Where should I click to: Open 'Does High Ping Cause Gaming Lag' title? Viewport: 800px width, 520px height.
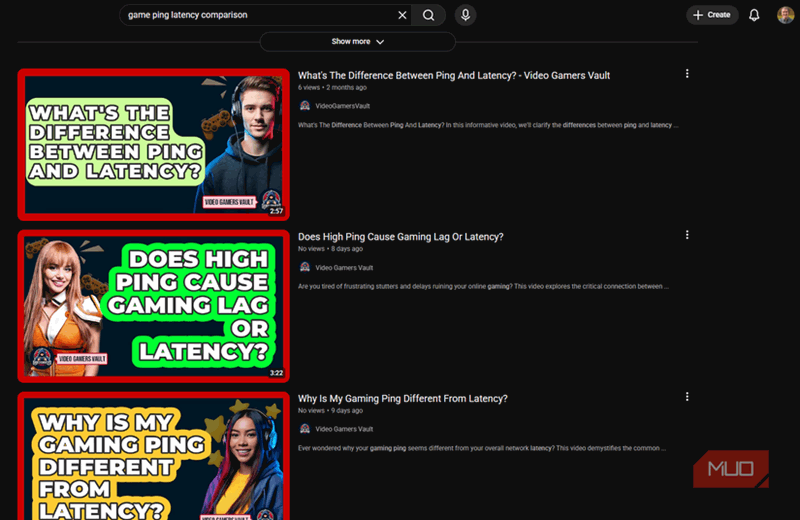[400, 237]
